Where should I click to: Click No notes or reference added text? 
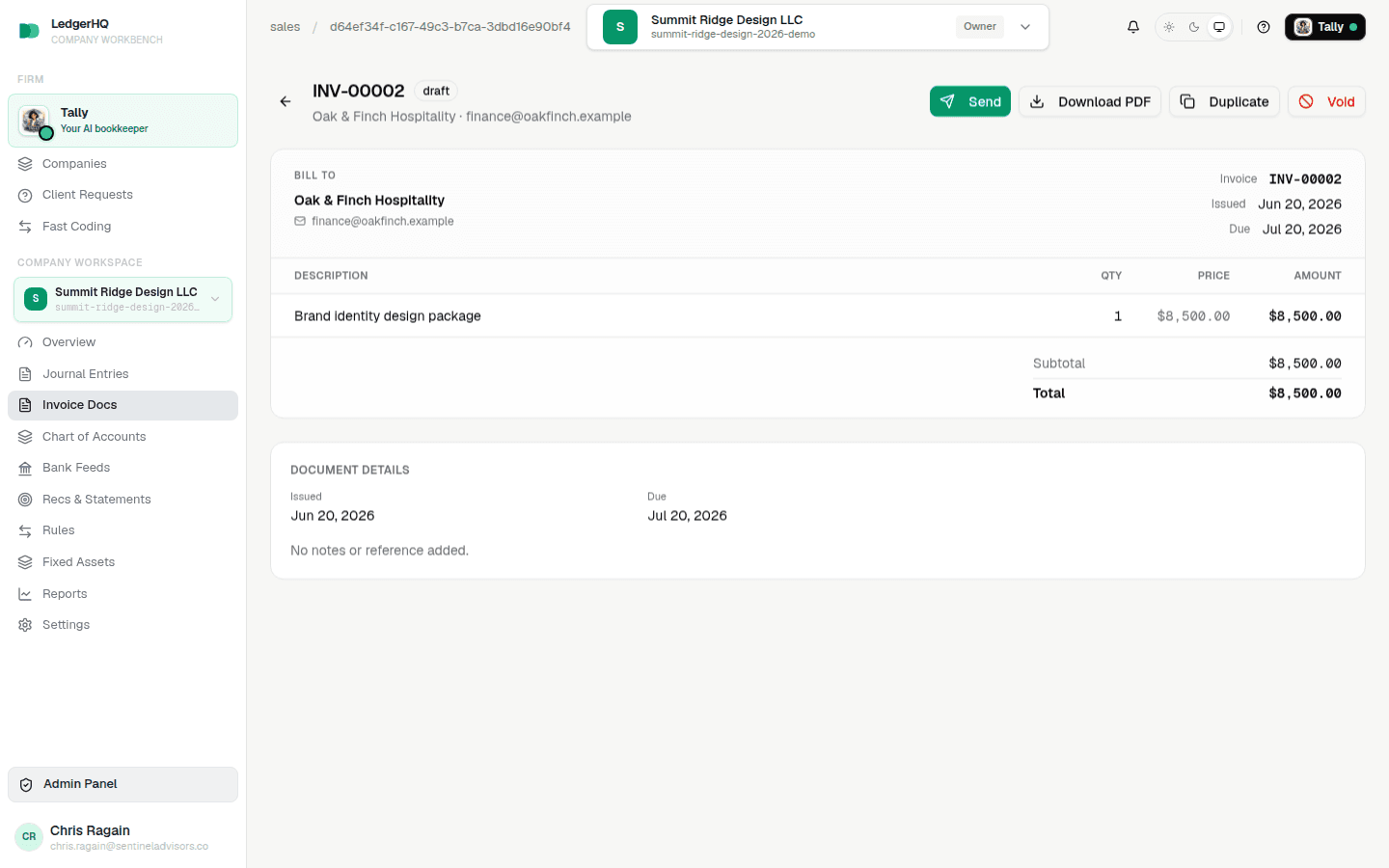coord(379,551)
